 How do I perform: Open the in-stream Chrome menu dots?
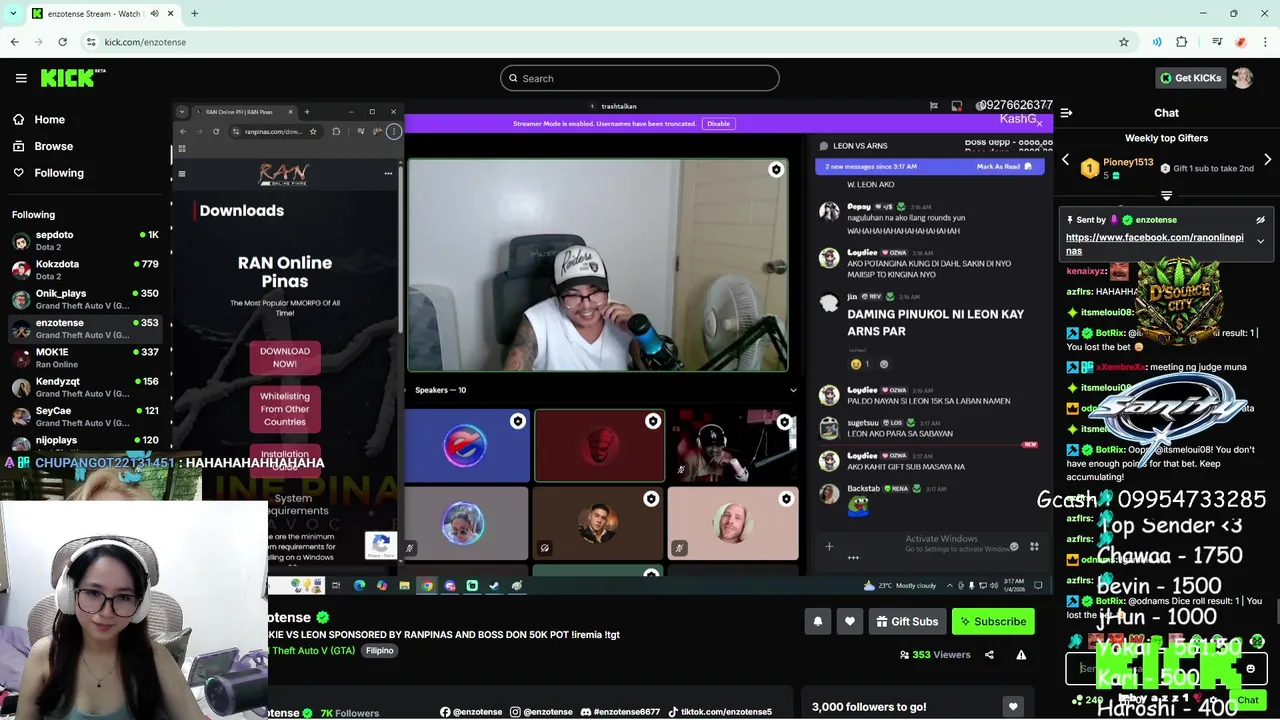394,131
